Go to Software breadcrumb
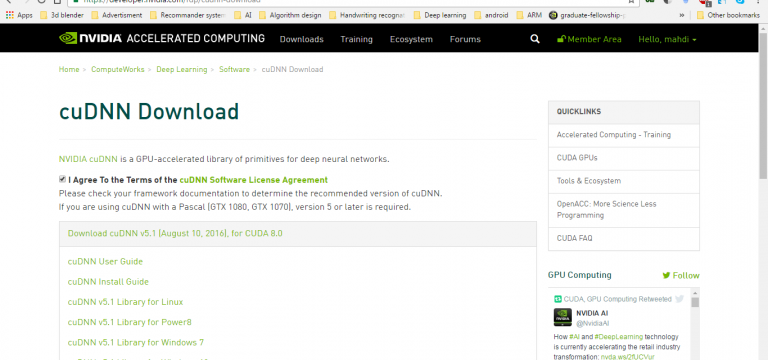 (x=234, y=70)
